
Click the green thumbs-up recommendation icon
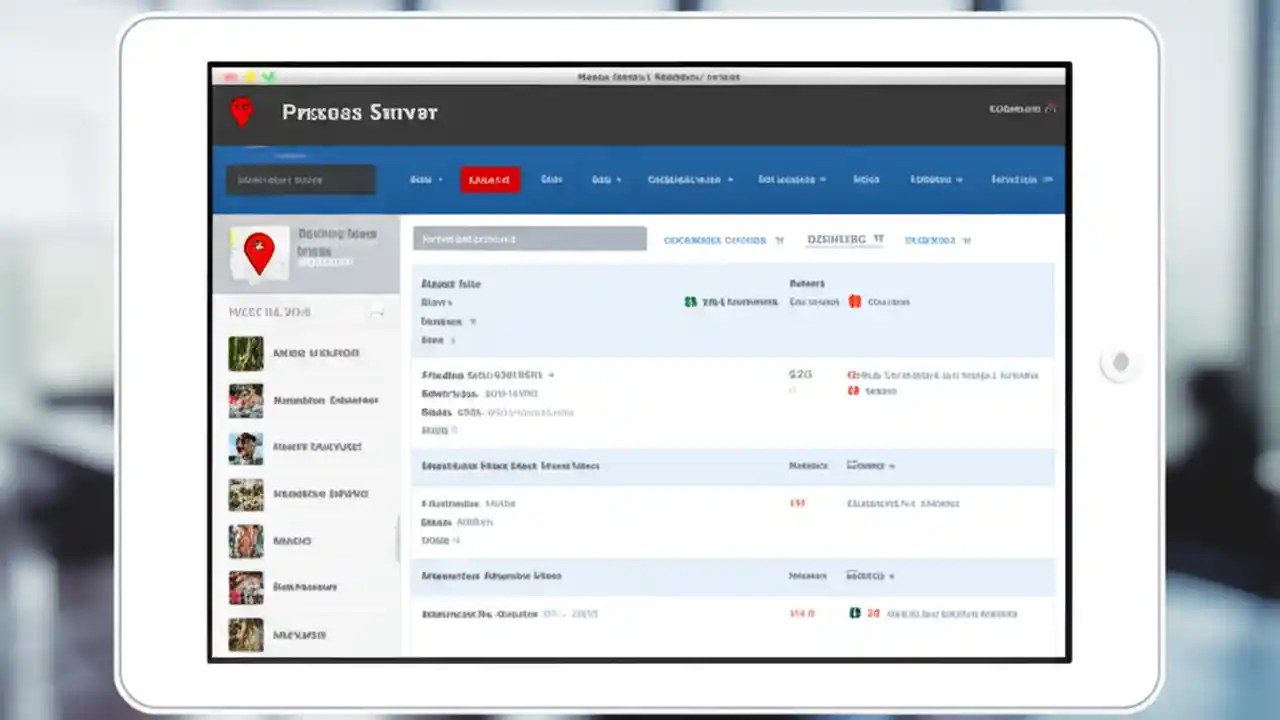pos(690,301)
